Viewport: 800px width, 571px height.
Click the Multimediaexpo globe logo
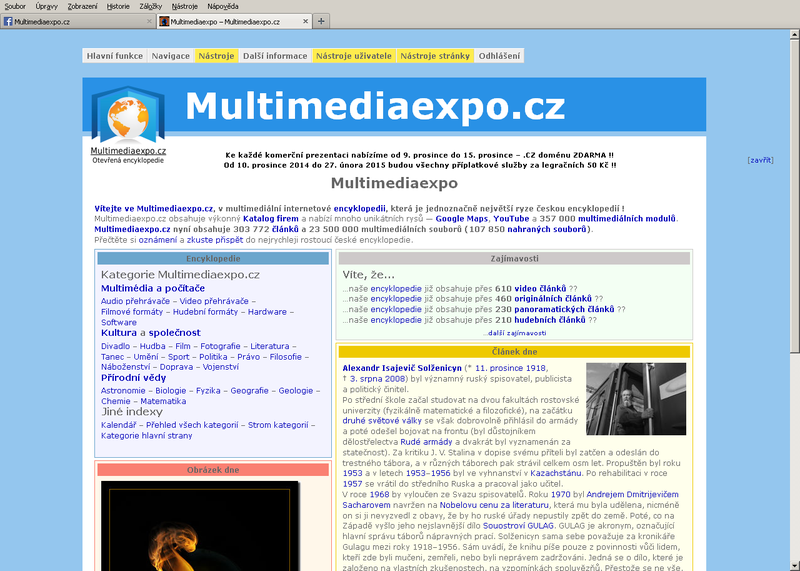point(128,115)
